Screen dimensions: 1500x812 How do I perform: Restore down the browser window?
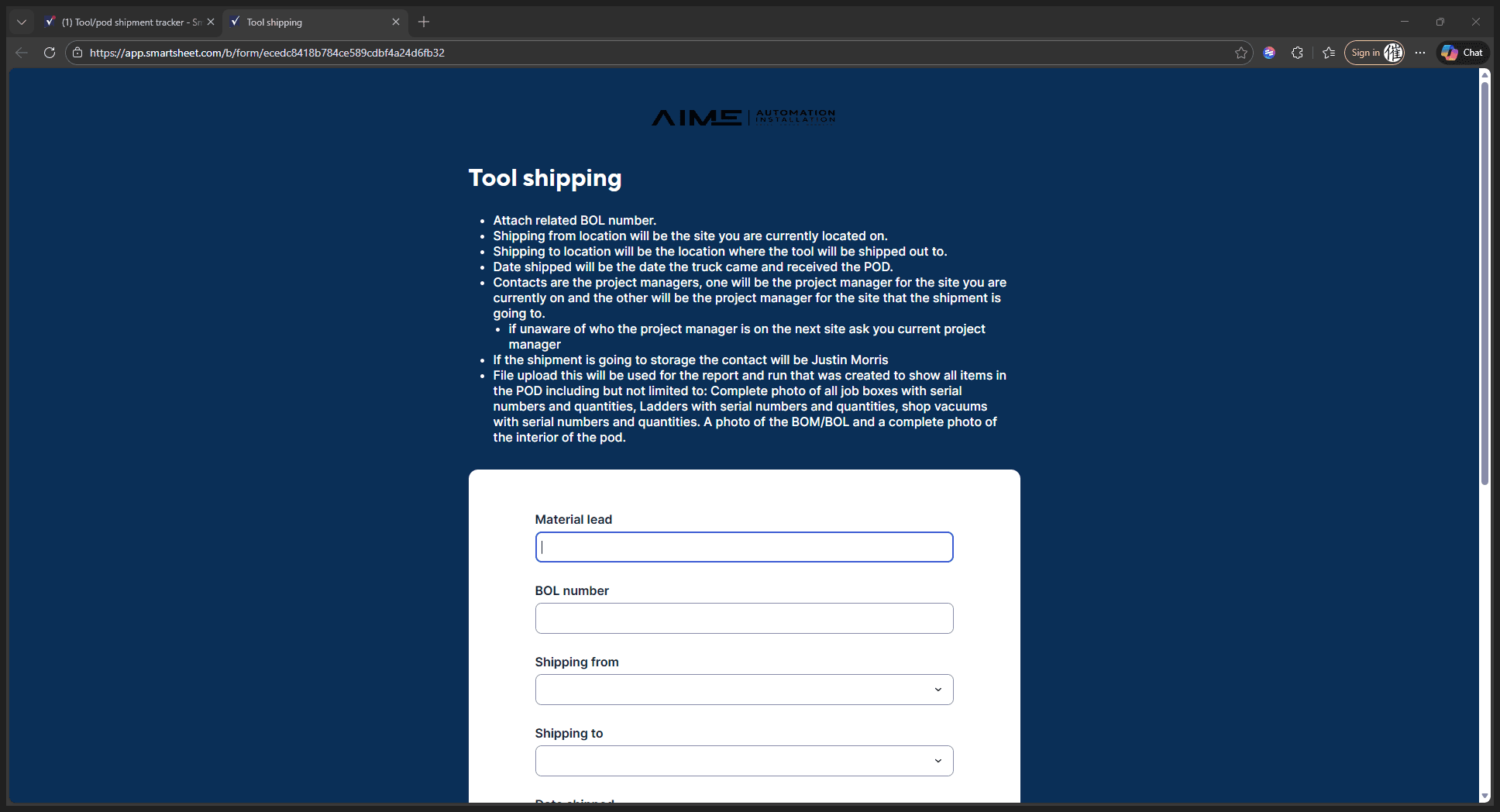point(1440,22)
